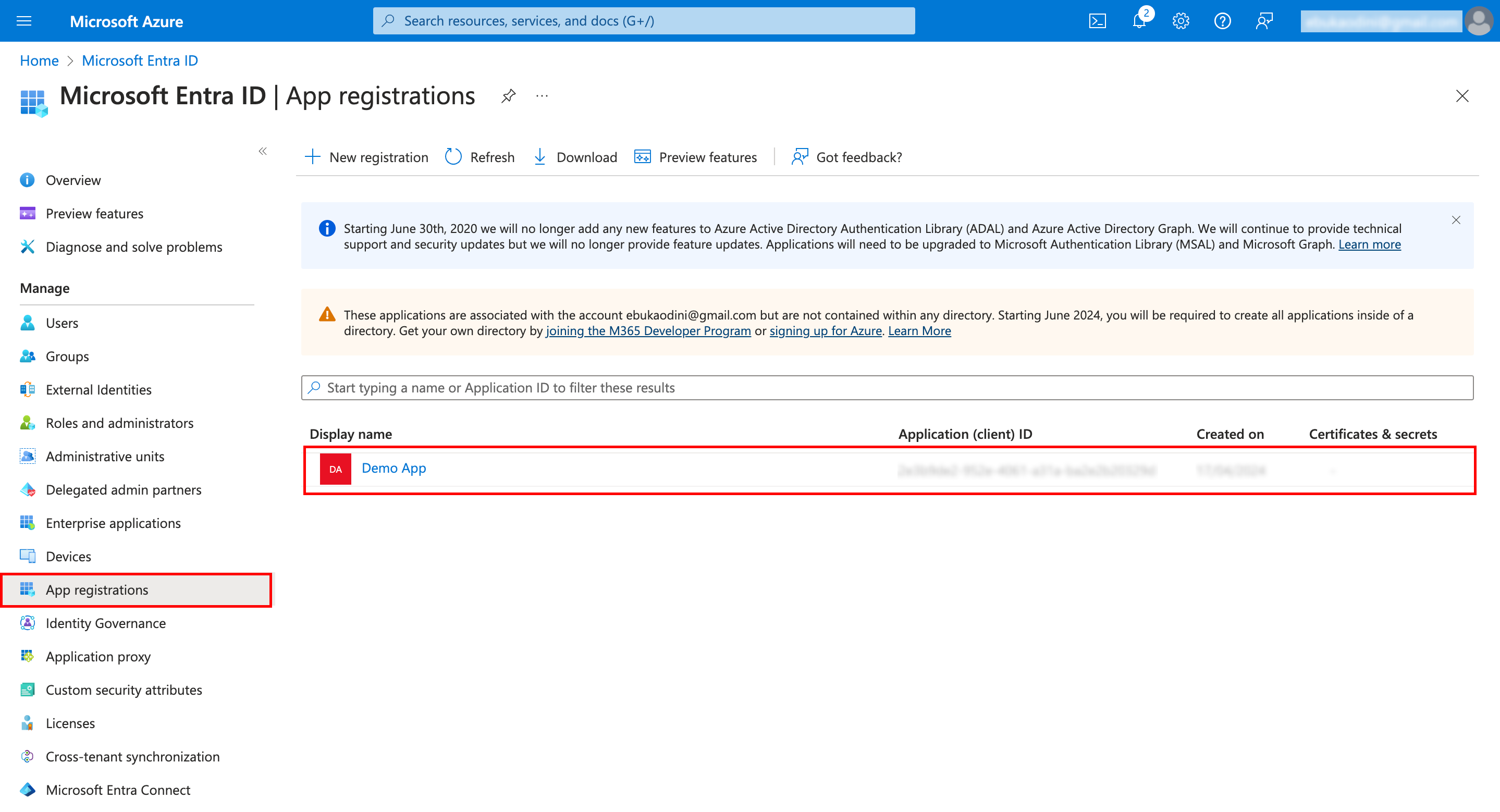
Task: Open the feedback icon in header
Action: [x=1264, y=21]
